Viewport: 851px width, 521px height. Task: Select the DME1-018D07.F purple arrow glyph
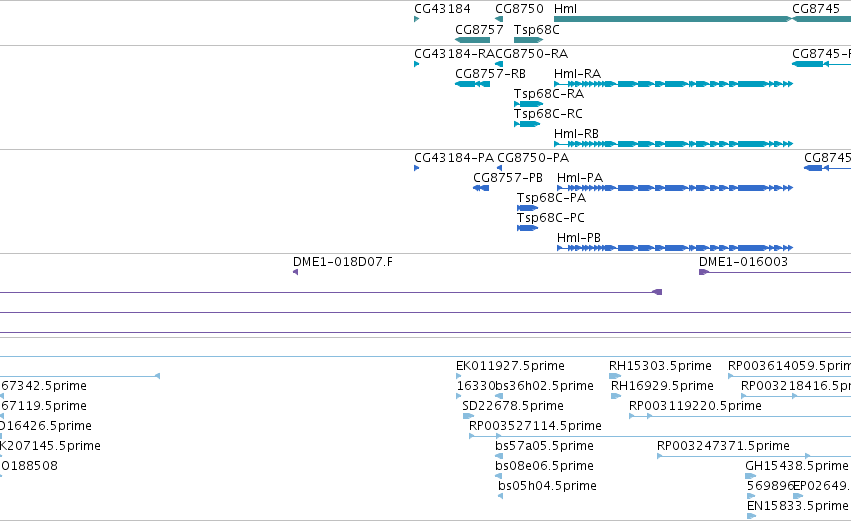295,272
